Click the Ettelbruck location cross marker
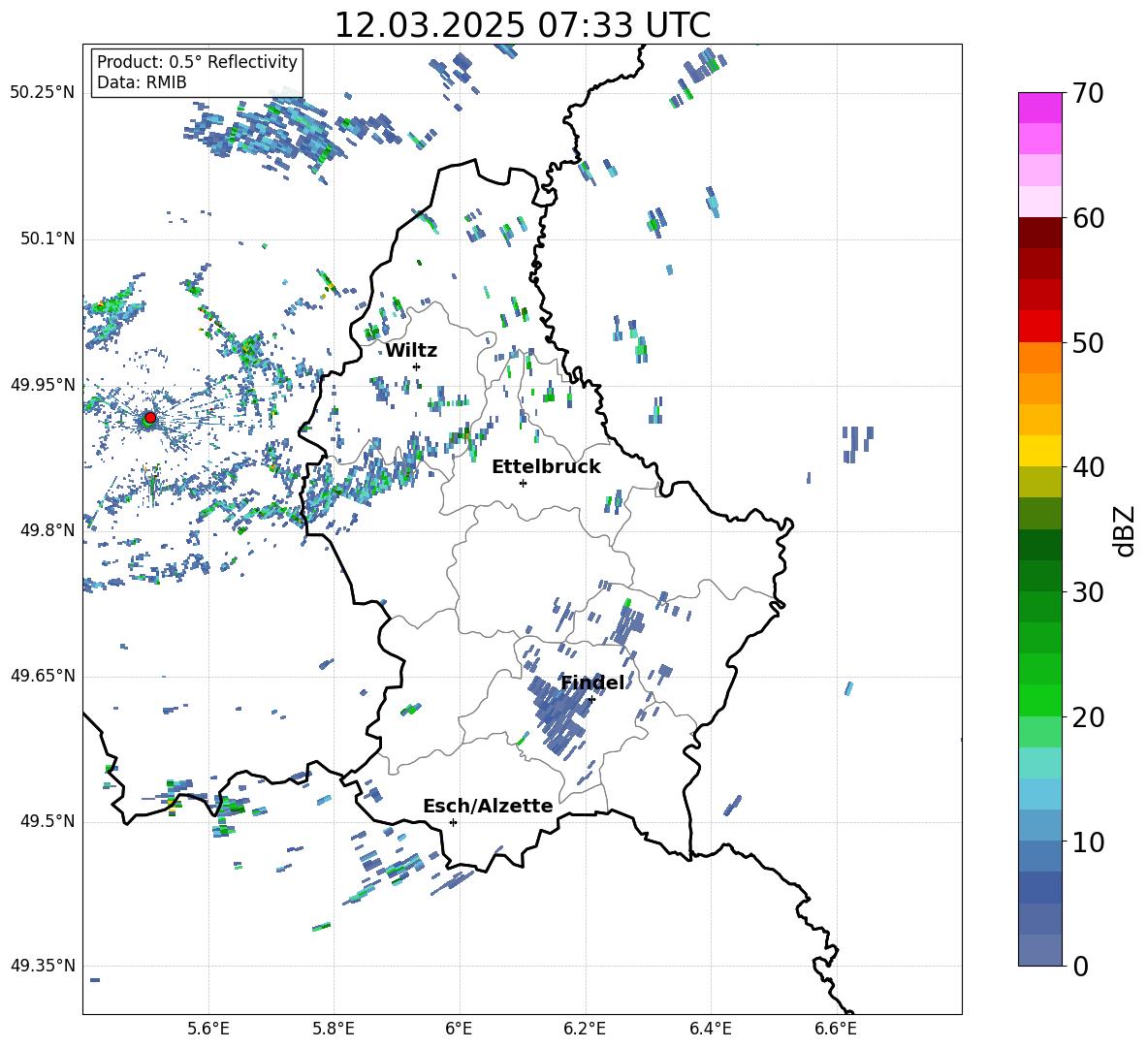Screen dimensions: 1148x1048 click(x=523, y=483)
